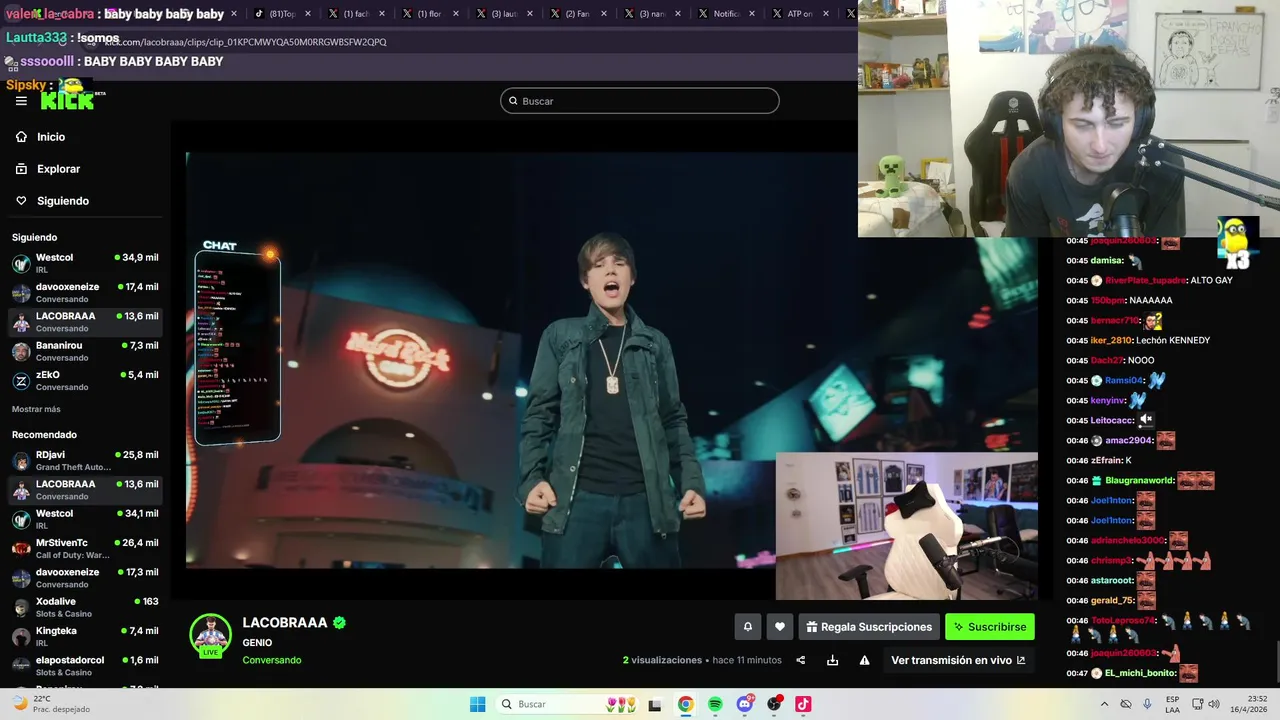
Task: Open TikTok app from the taskbar
Action: 803,704
